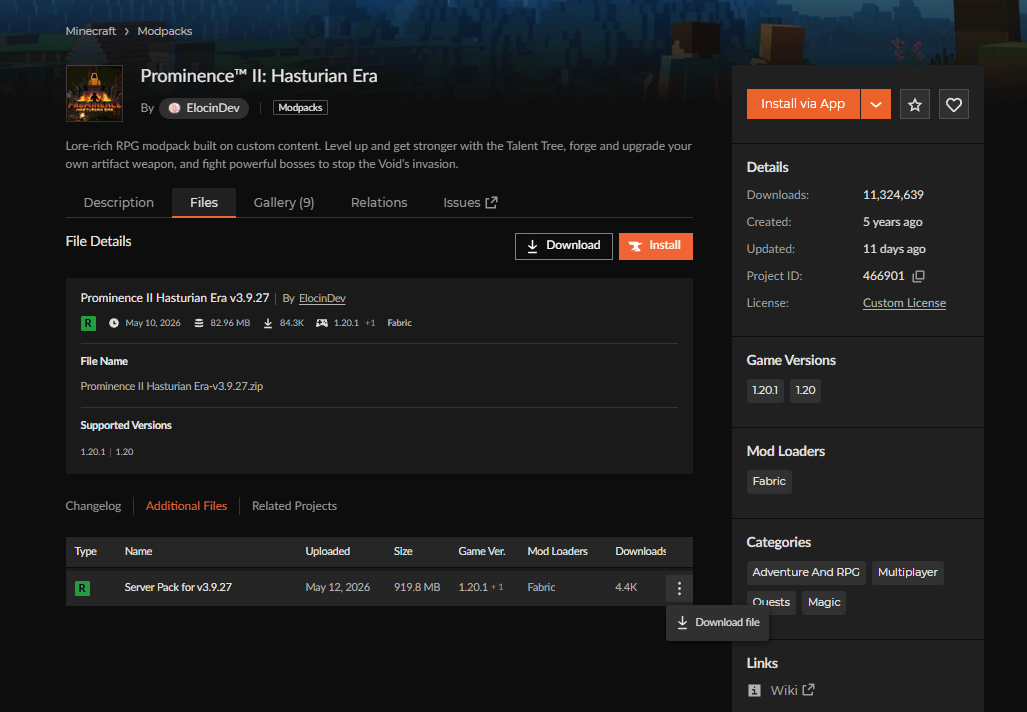Select the Additional Files section

(186, 506)
